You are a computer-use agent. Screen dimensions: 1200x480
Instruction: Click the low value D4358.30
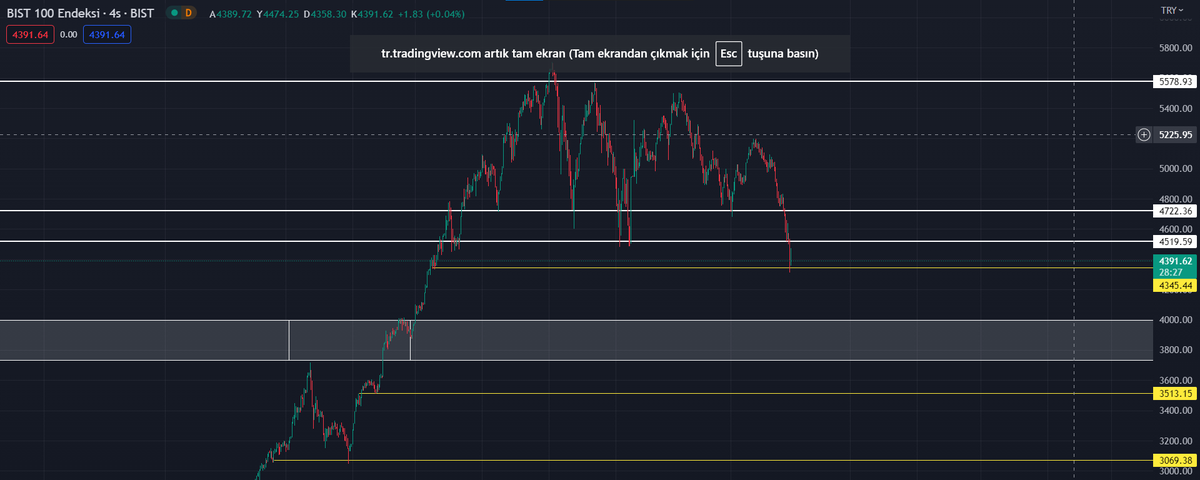(326, 14)
